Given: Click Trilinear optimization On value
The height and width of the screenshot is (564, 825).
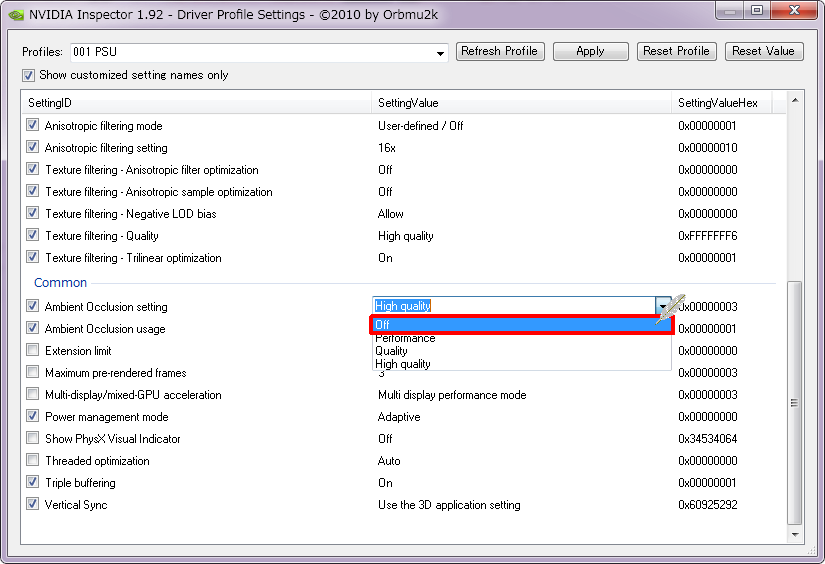Looking at the screenshot, I should 385,258.
